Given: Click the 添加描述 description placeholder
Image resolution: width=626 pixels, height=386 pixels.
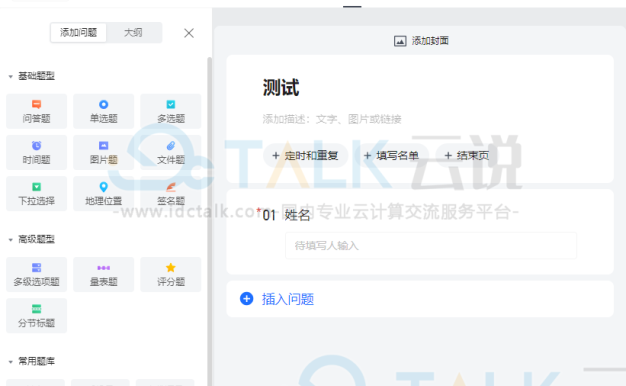Looking at the screenshot, I should click(x=332, y=119).
